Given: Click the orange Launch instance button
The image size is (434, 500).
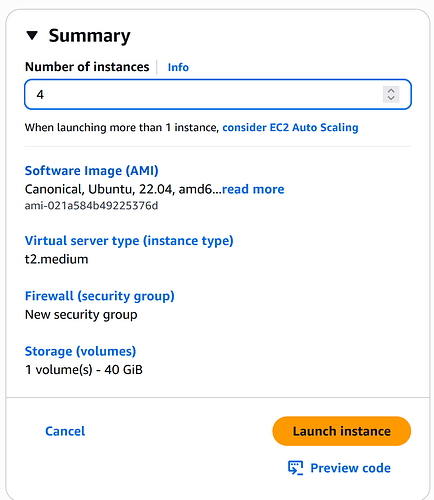Looking at the screenshot, I should (342, 431).
